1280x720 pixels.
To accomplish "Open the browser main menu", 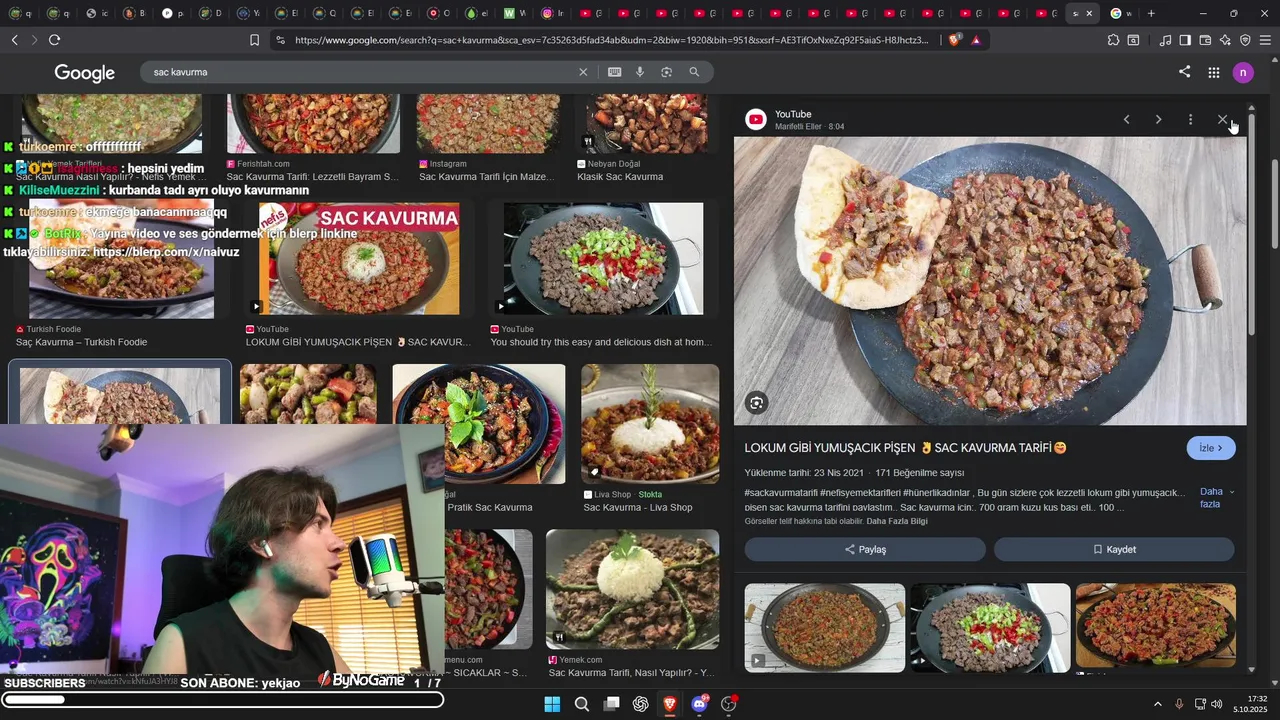I will [1265, 40].
